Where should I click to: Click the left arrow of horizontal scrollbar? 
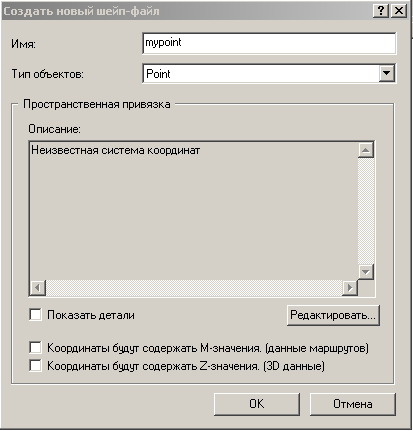click(38, 287)
